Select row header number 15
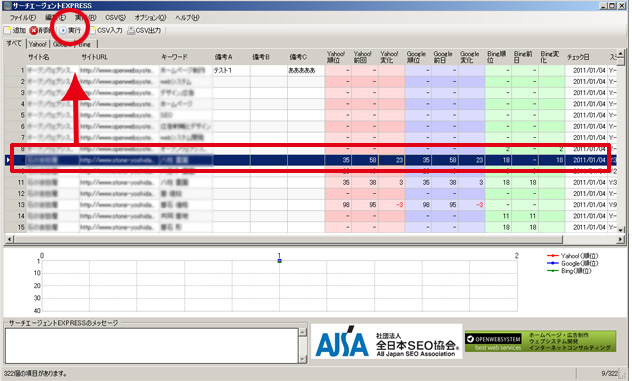632x381 pixels. [15, 227]
